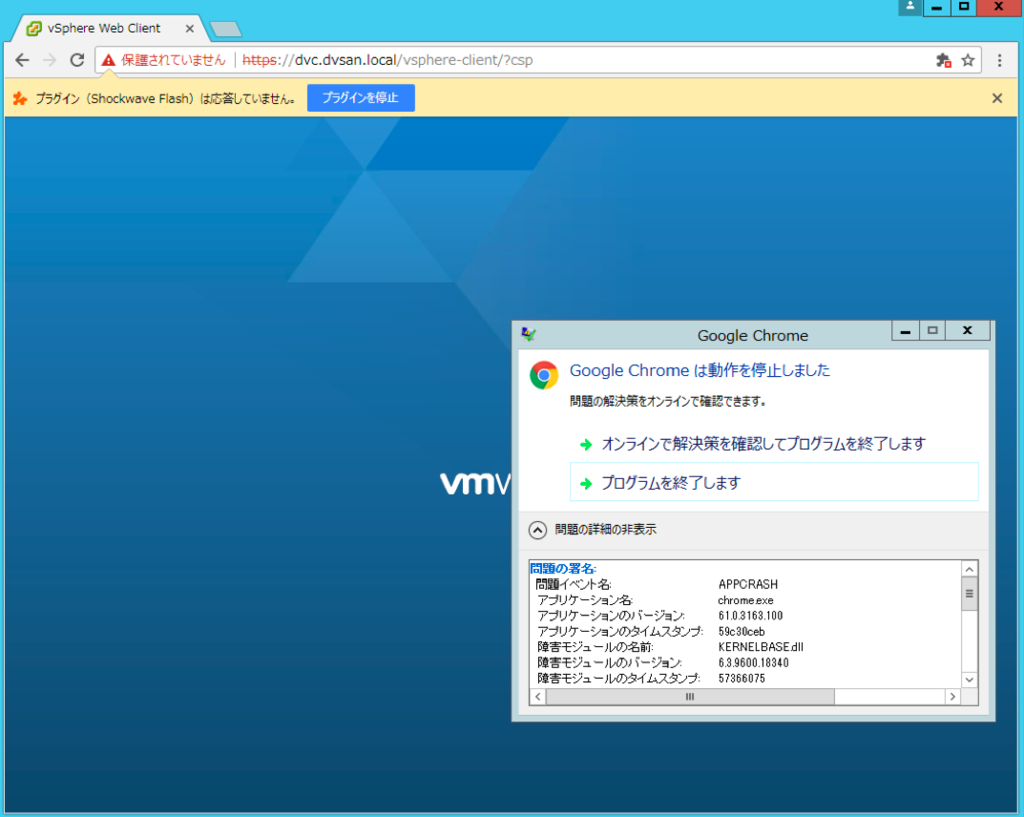This screenshot has height=817, width=1024.
Task: Click the plugin puzzle icon in infobar
Action: pyautogui.click(x=20, y=98)
